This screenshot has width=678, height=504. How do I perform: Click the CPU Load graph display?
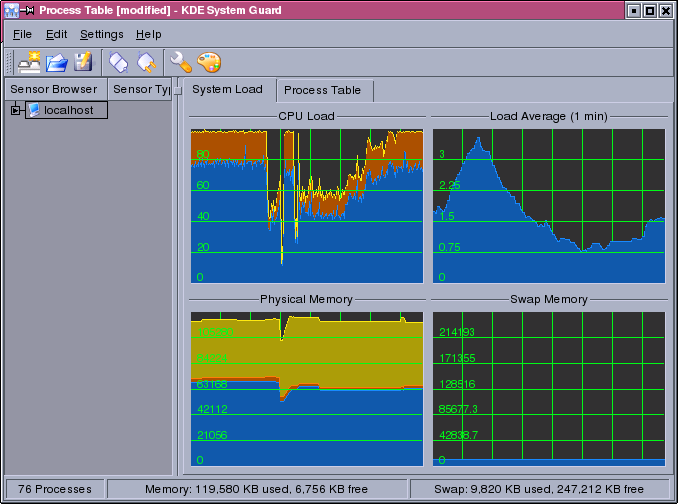(x=306, y=205)
